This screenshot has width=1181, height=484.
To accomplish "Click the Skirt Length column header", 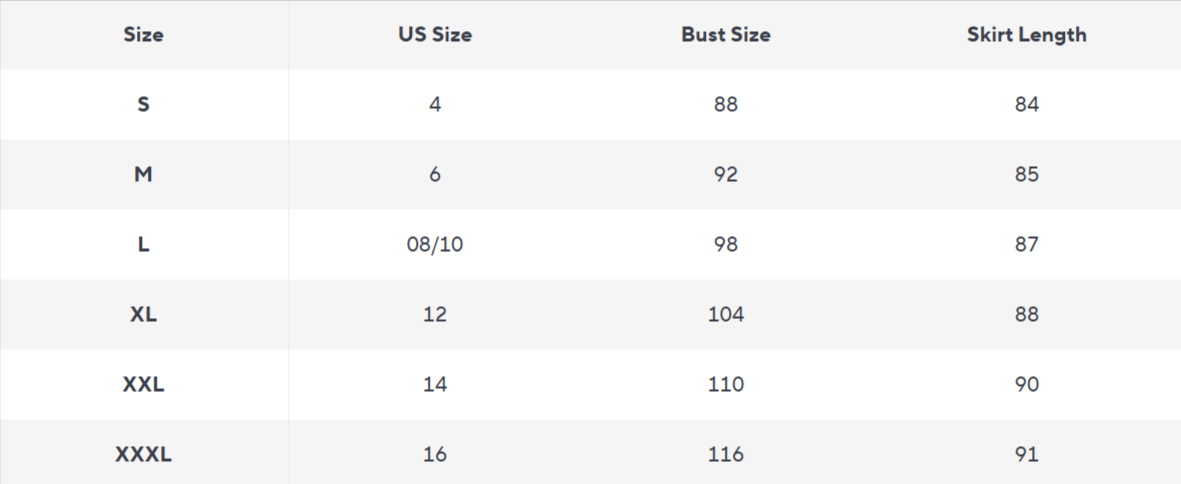I will pyautogui.click(x=1026, y=34).
